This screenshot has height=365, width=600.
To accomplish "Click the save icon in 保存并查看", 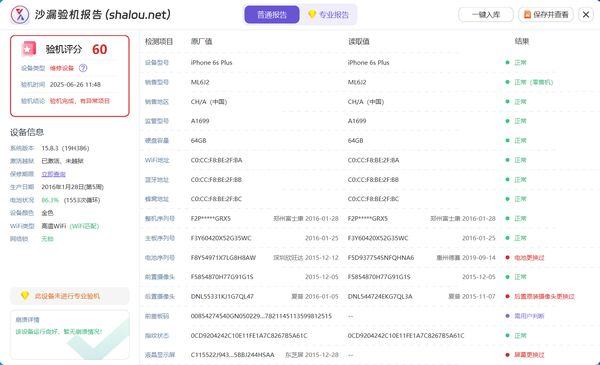I will tap(527, 15).
